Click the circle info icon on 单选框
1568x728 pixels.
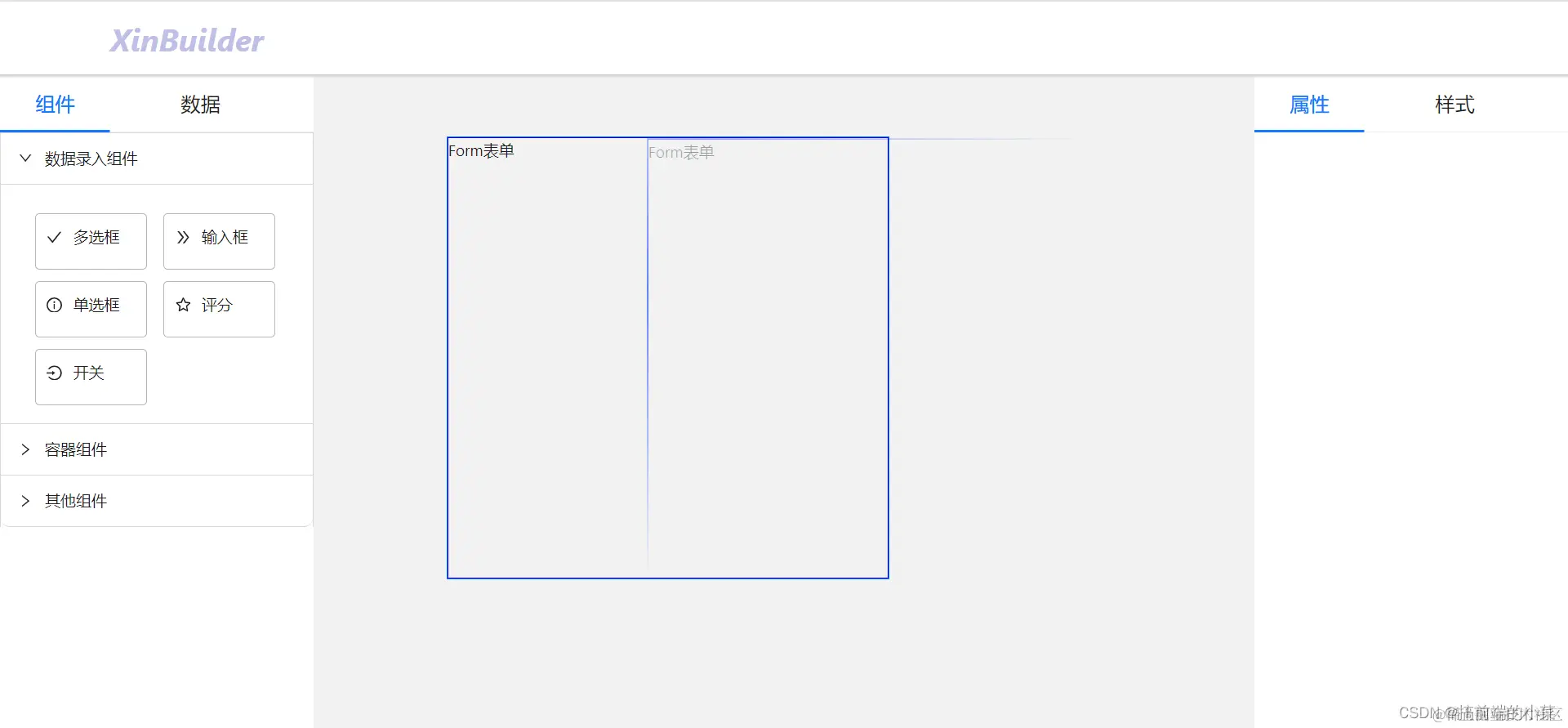pyautogui.click(x=54, y=305)
